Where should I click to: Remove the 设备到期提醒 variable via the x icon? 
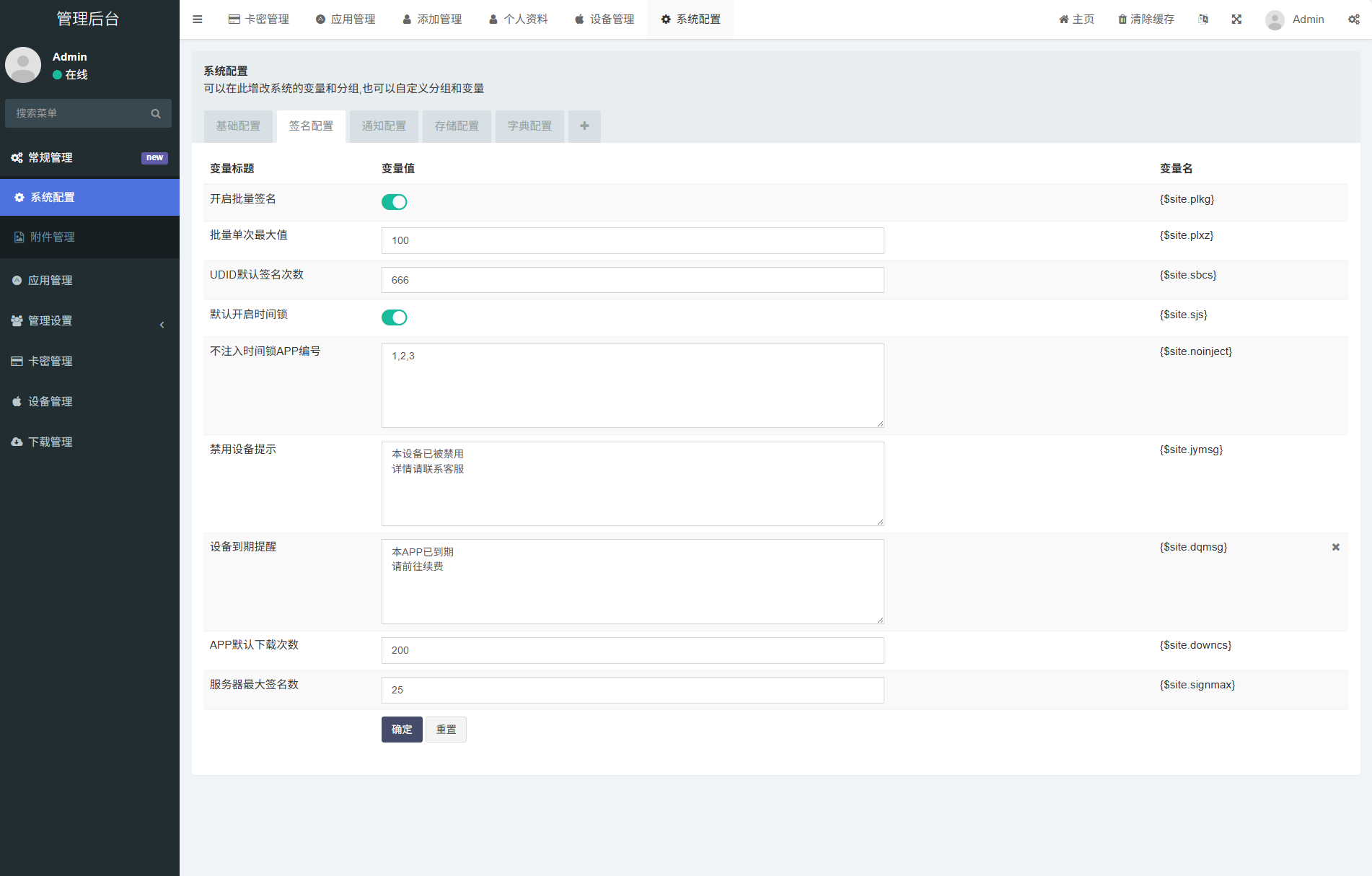point(1336,547)
